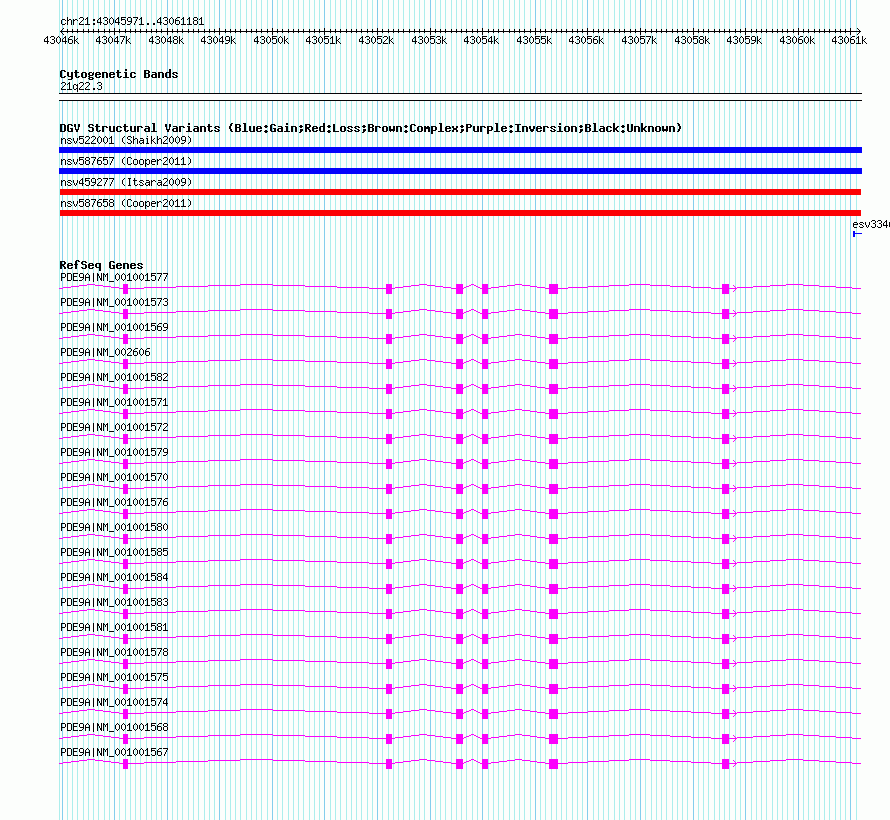Select transcript PDE9A|NM_001001572
The height and width of the screenshot is (820, 890).
click(x=114, y=427)
